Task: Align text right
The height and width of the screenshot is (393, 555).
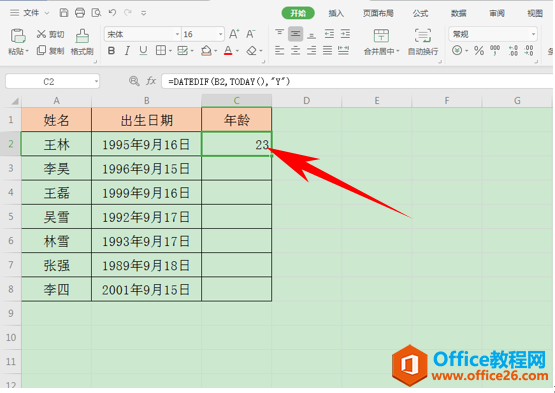Action: coord(311,51)
